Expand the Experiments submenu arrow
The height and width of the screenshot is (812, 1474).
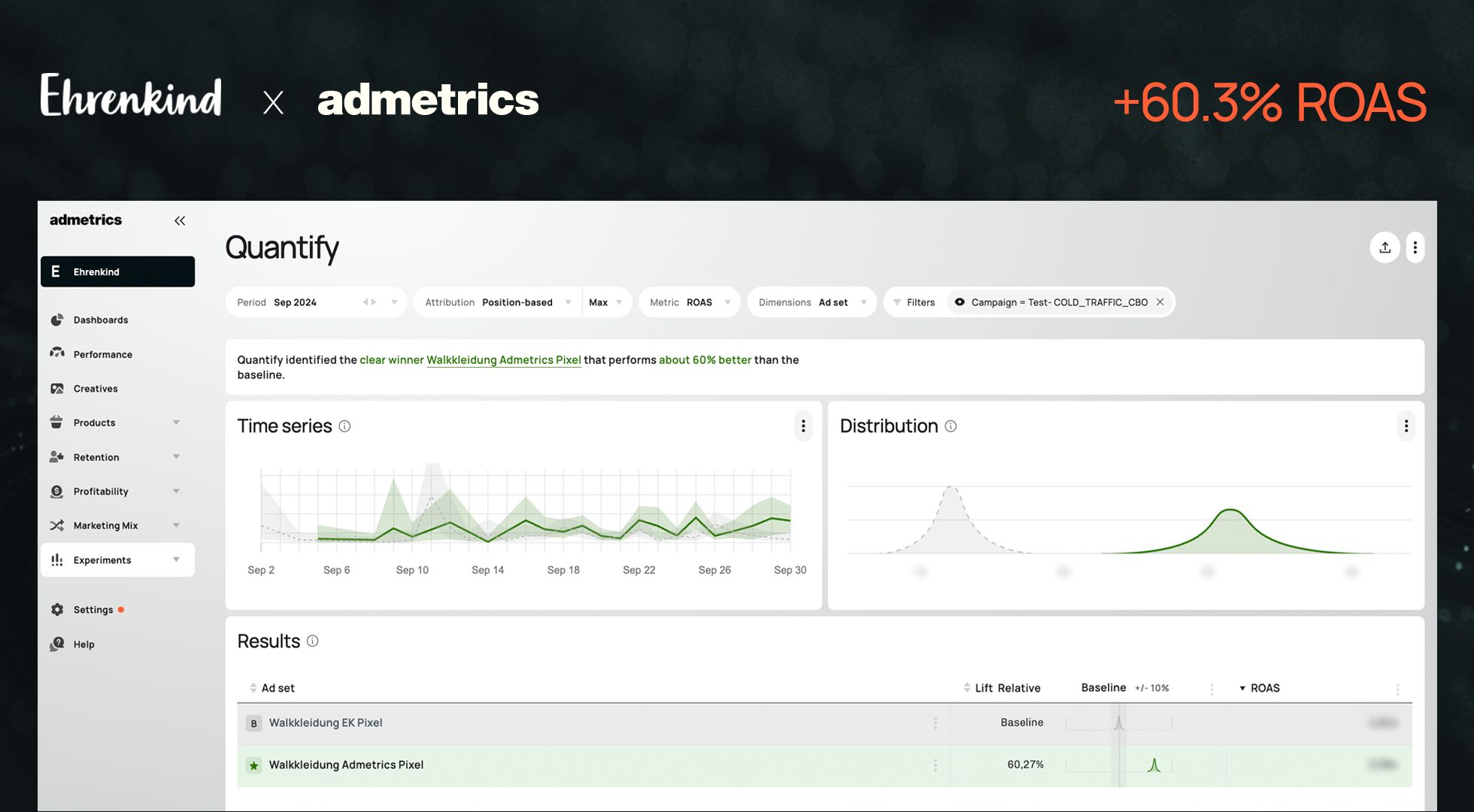coord(176,559)
